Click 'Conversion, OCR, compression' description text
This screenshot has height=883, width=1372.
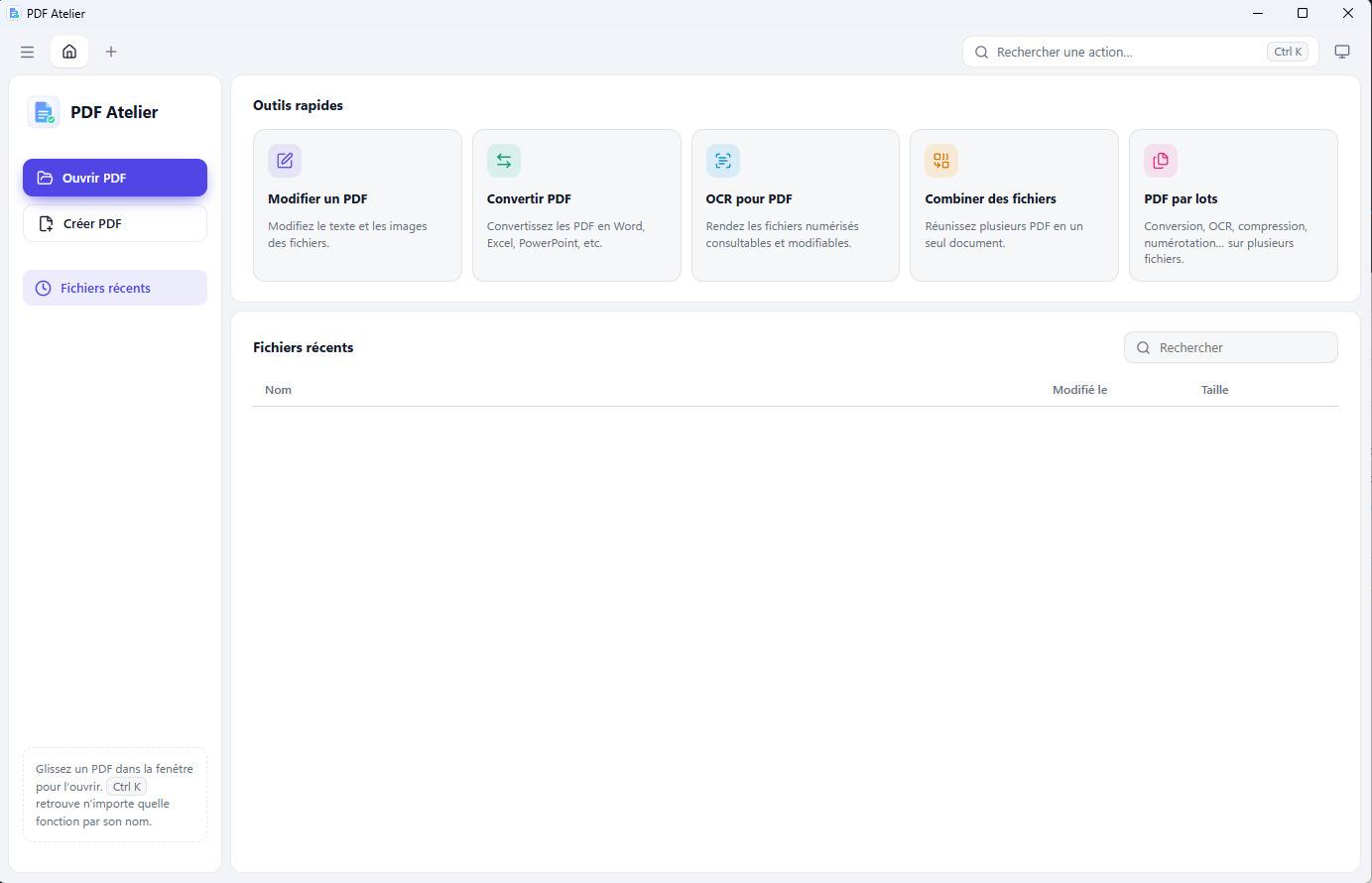[x=1225, y=242]
